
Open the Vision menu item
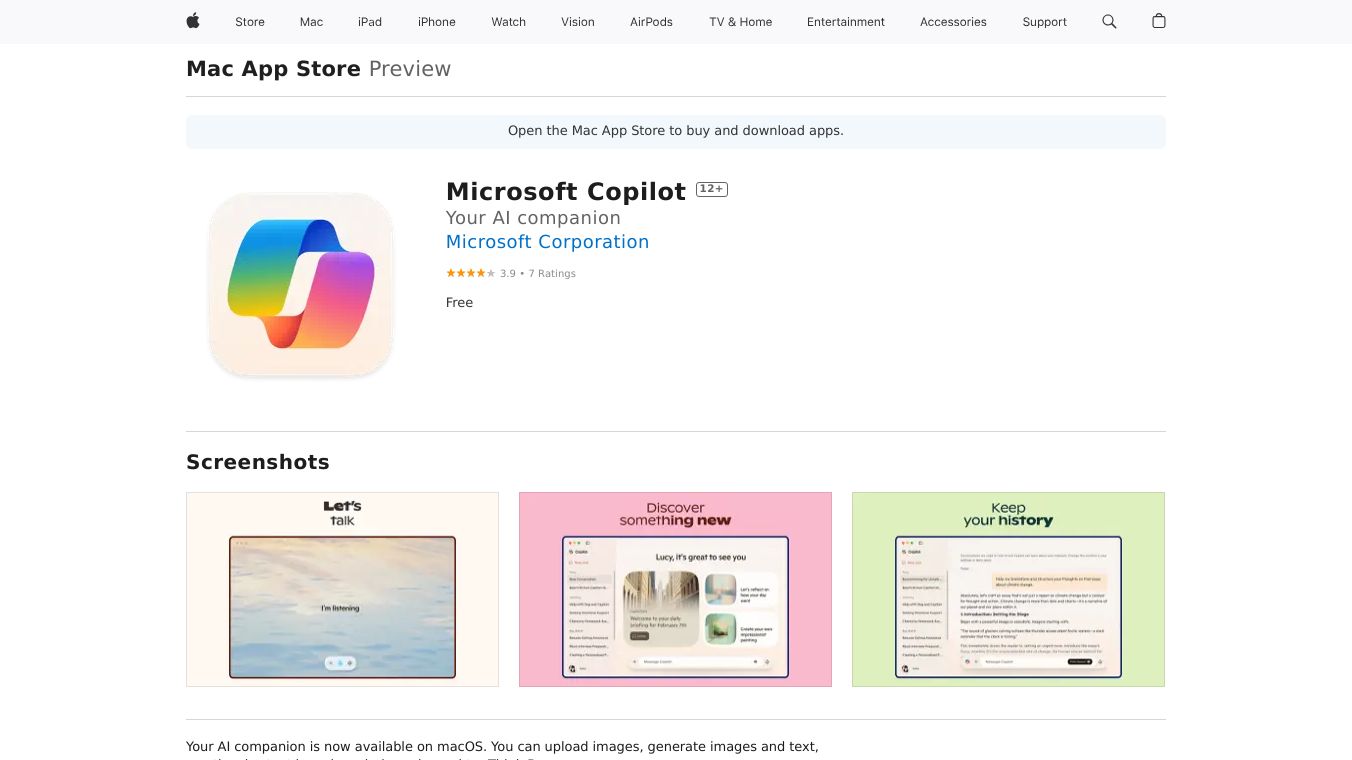[578, 22]
